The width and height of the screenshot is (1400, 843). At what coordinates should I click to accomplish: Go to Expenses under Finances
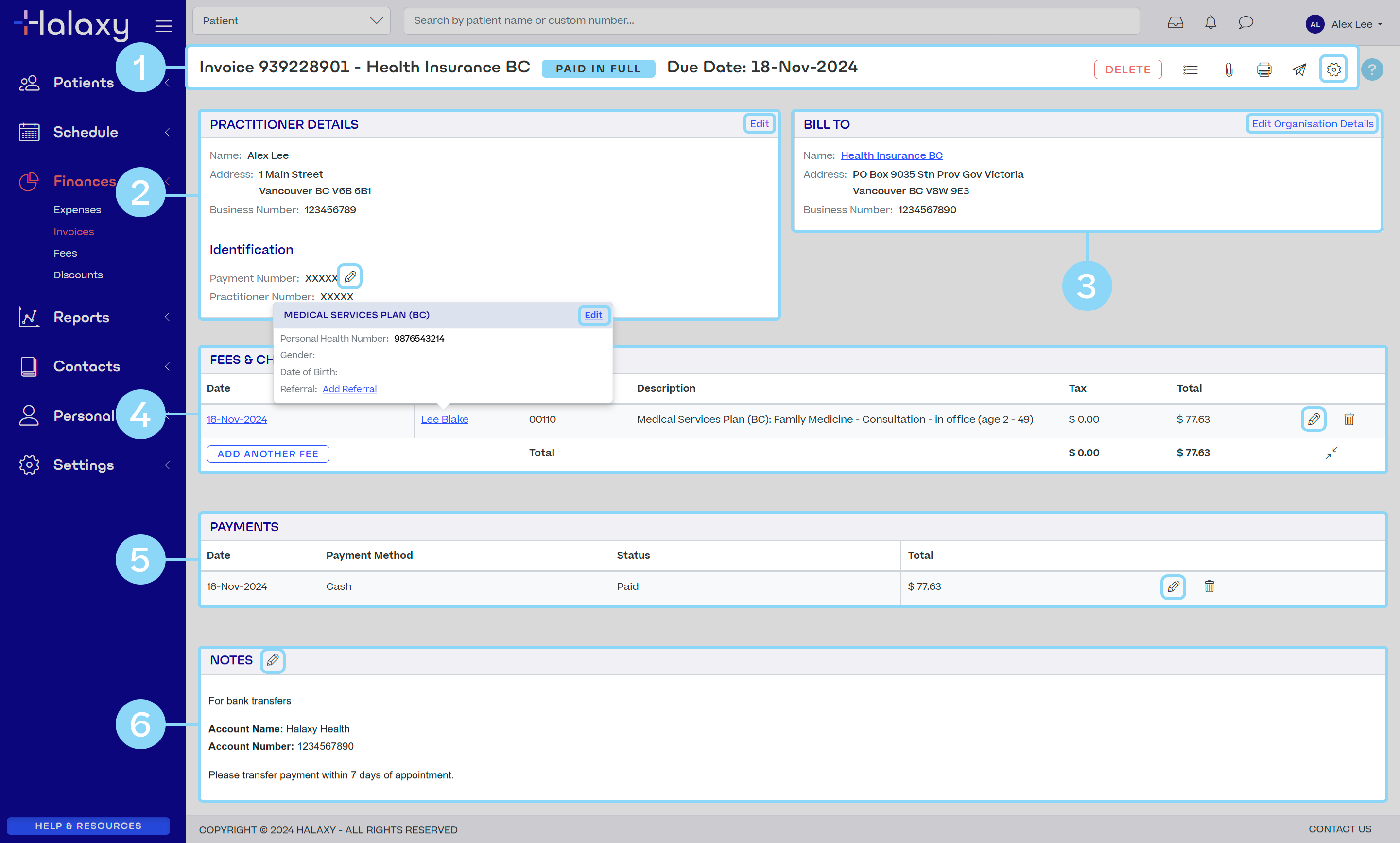(x=77, y=210)
